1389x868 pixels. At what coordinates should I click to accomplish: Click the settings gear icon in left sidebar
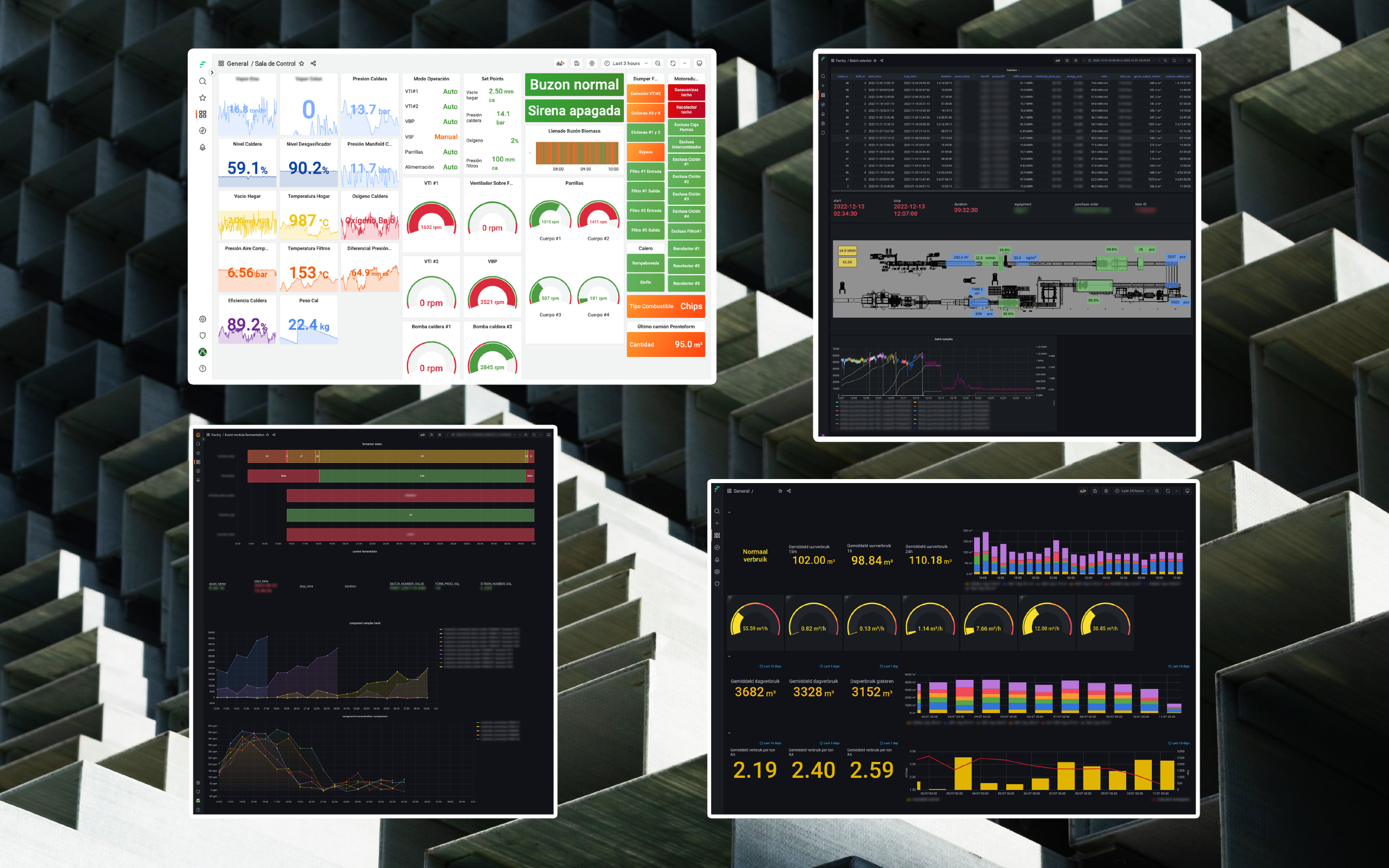click(202, 317)
